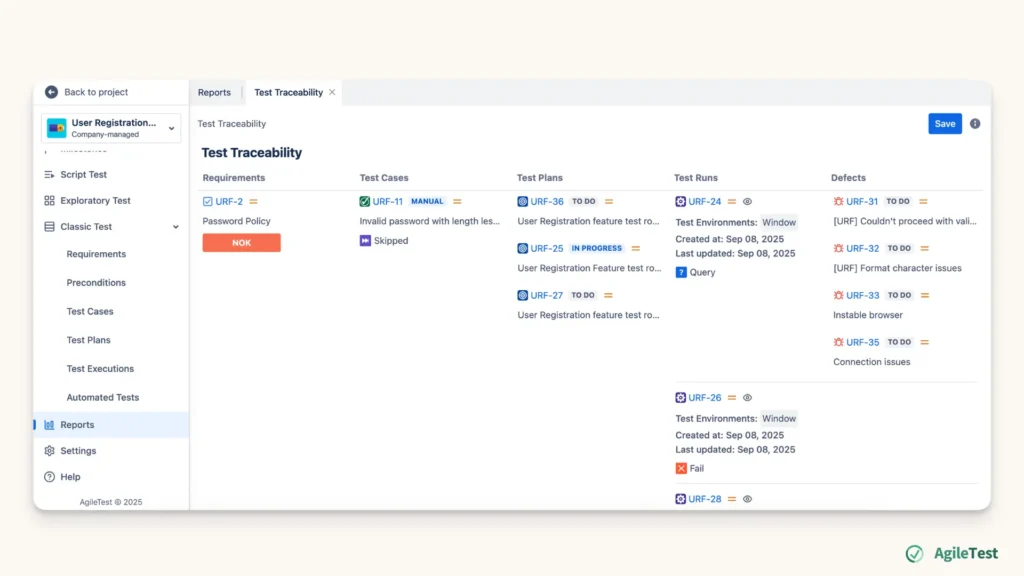Click the URF-31 defect bug icon
Image resolution: width=1024 pixels, height=576 pixels.
tap(839, 202)
